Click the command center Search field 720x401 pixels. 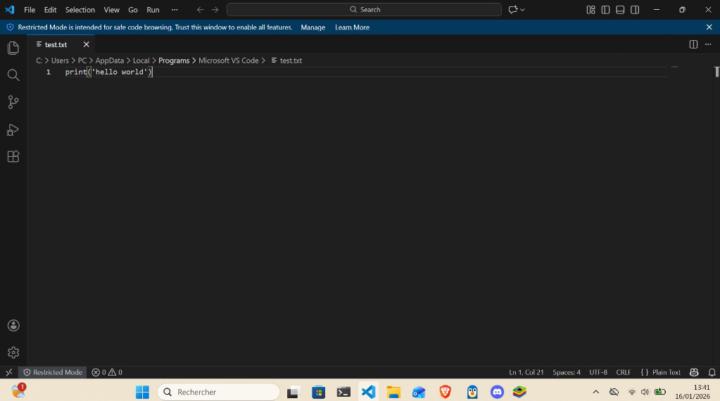tap(364, 9)
